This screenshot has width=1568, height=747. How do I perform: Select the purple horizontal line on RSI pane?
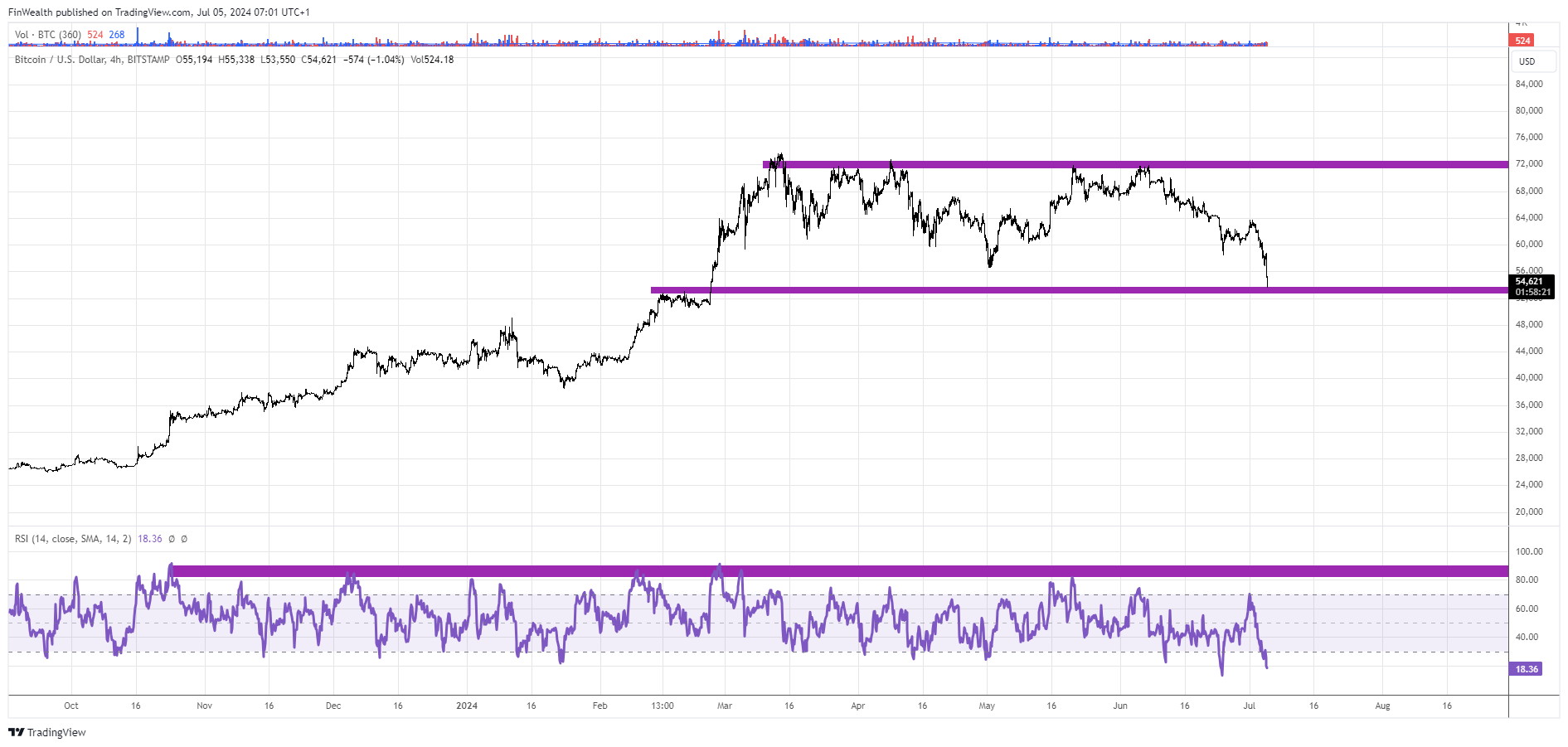(x=839, y=571)
